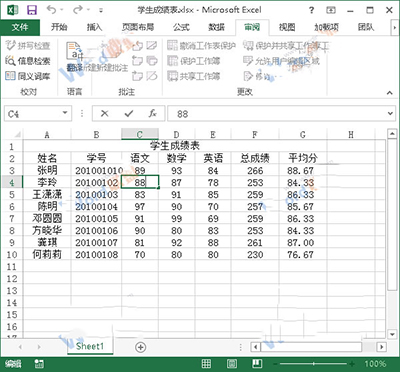Confirm the cell entry with the checkmark
Viewport: 400px width, 372px height.
(x=129, y=114)
